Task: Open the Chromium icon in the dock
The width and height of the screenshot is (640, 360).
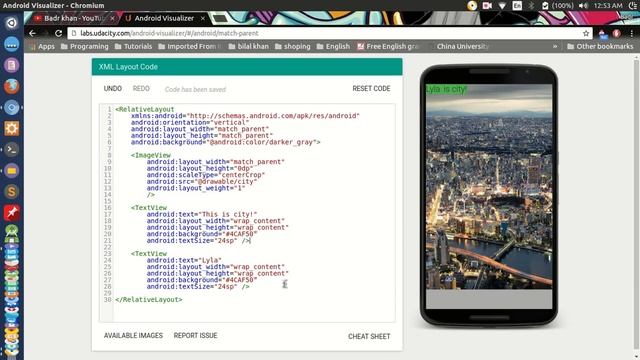Action: 11,107
